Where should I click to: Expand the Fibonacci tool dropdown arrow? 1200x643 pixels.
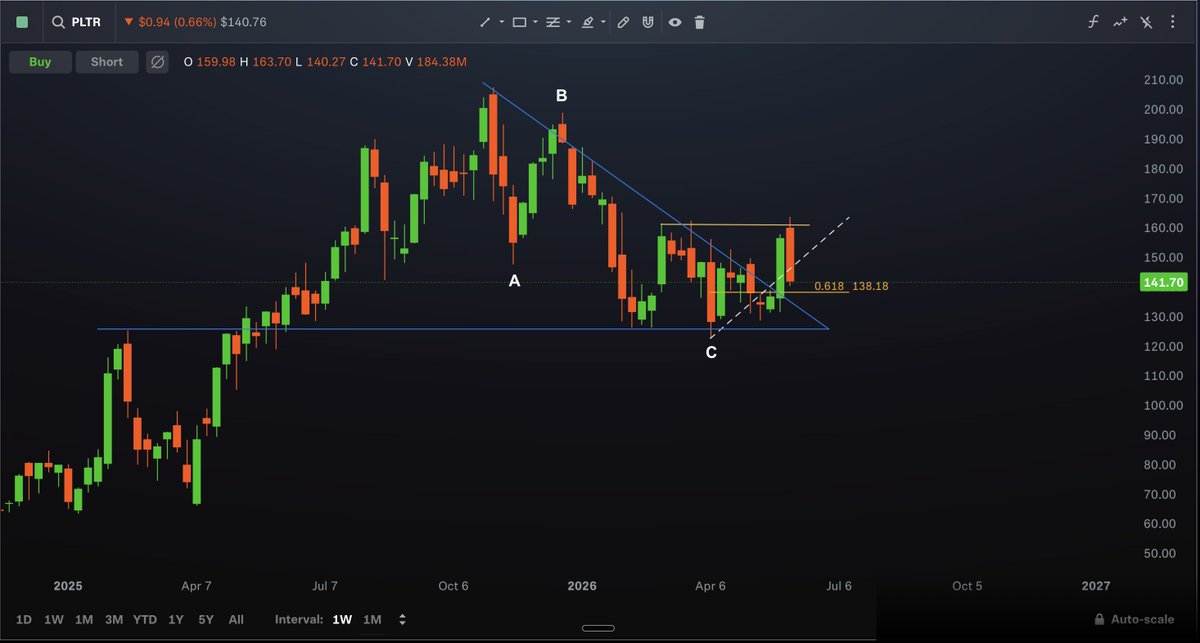(x=569, y=22)
